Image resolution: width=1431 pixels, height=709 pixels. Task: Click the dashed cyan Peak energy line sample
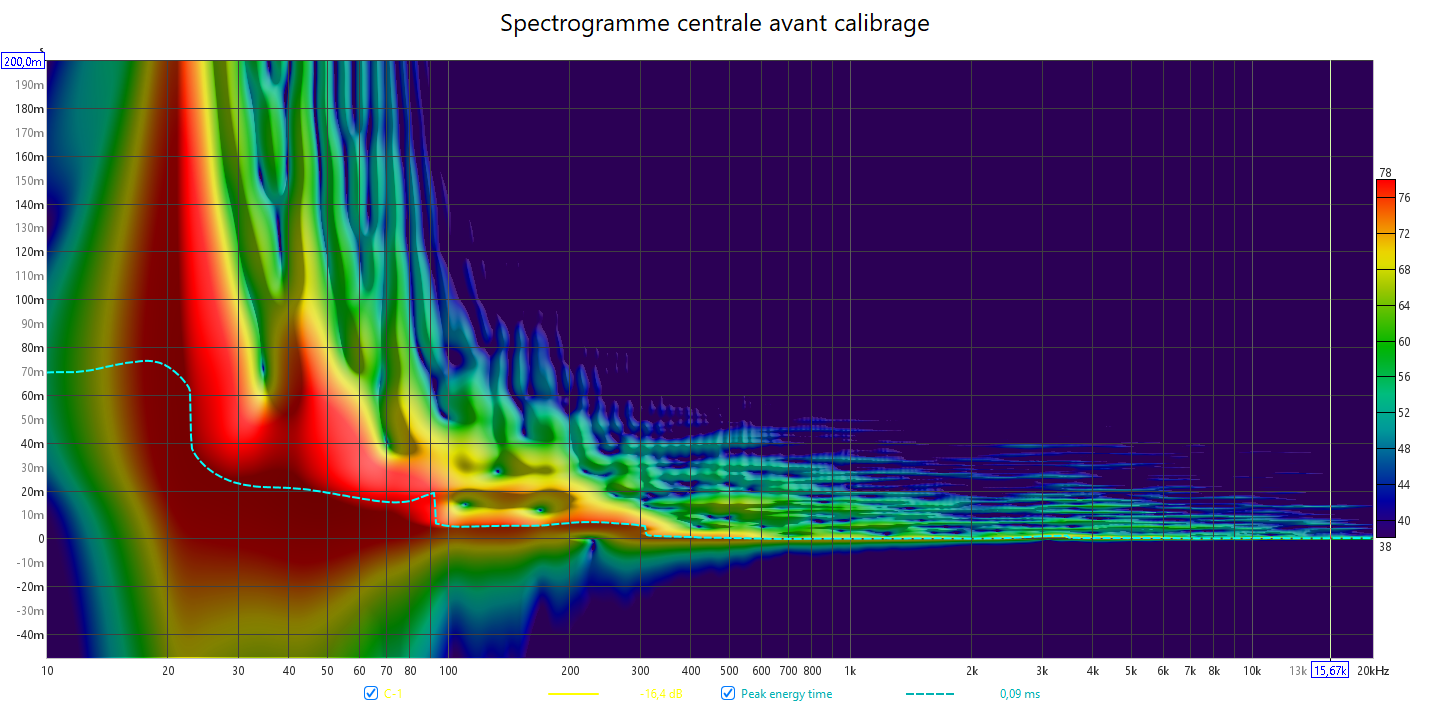coord(930,694)
